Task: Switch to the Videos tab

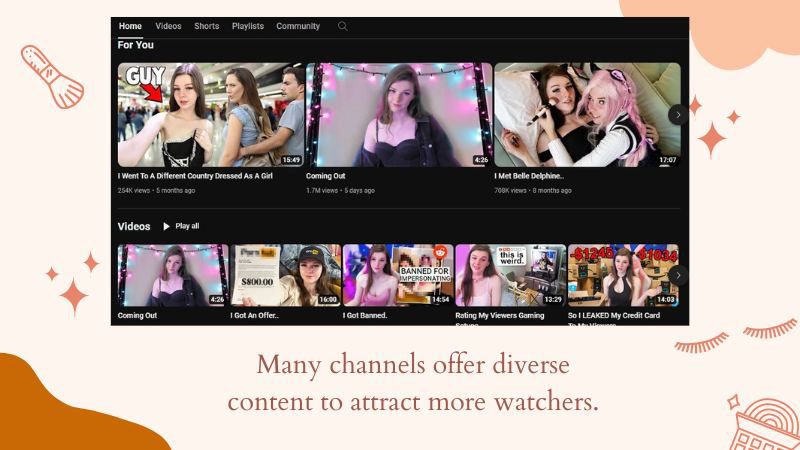Action: (x=168, y=26)
